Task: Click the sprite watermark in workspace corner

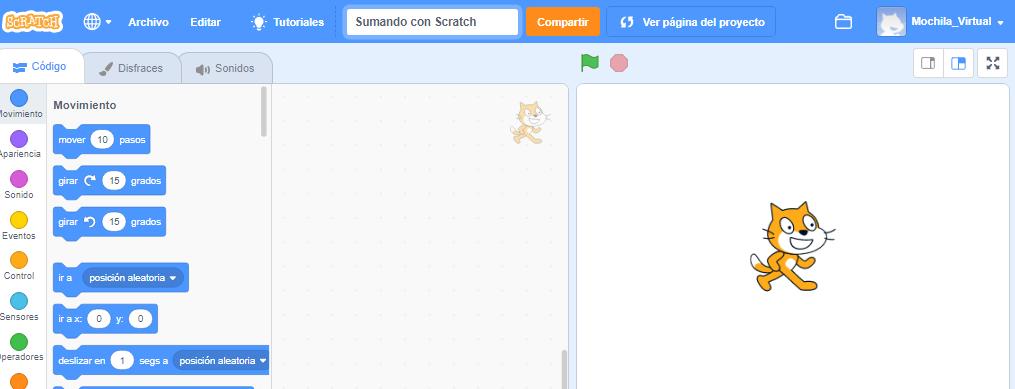Action: click(x=530, y=122)
